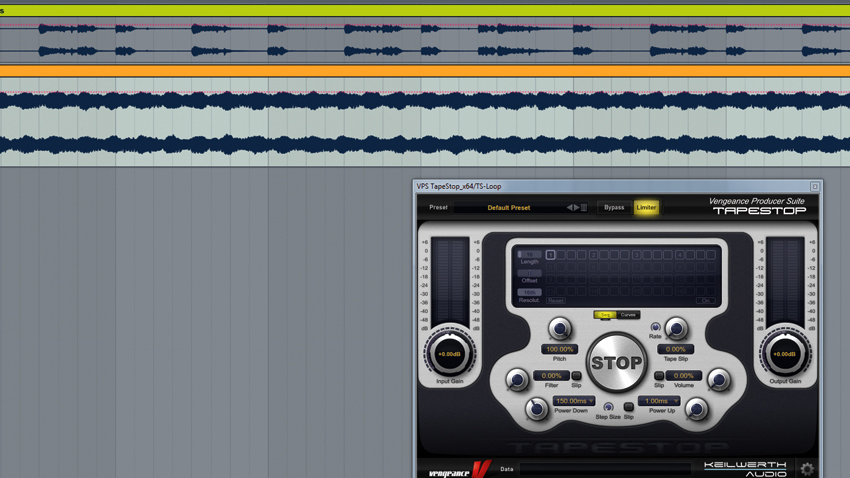Switch to the Curves tab
This screenshot has width=850, height=478.
pos(628,315)
